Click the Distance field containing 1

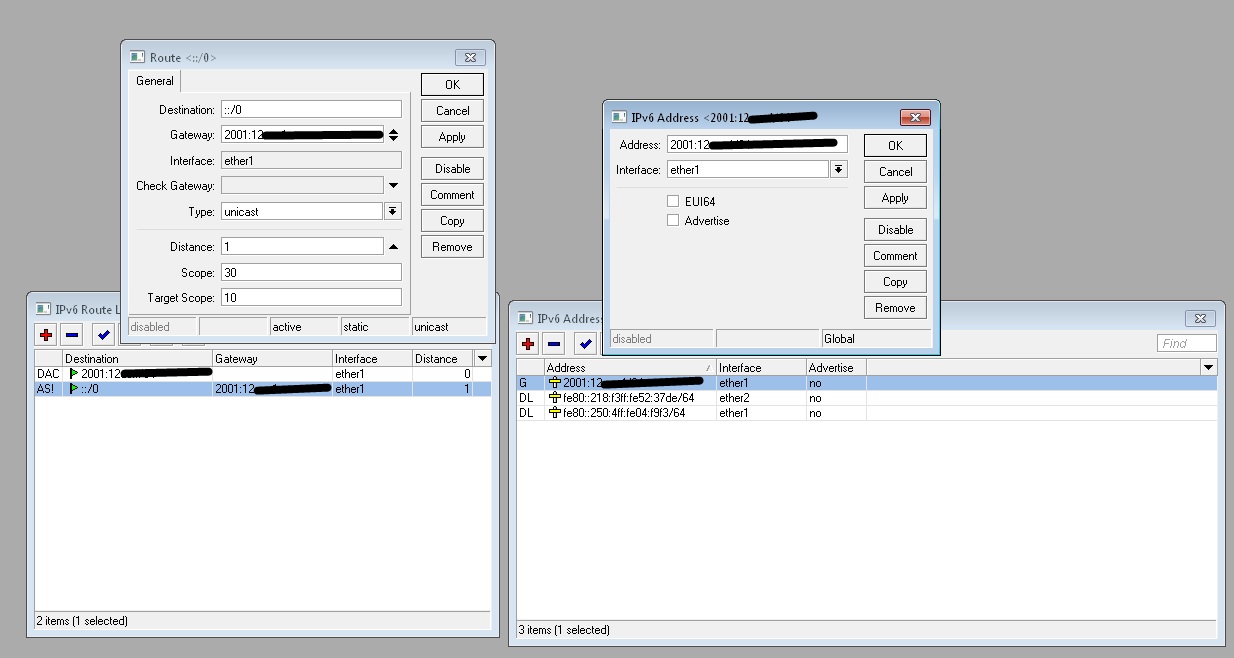click(x=302, y=246)
